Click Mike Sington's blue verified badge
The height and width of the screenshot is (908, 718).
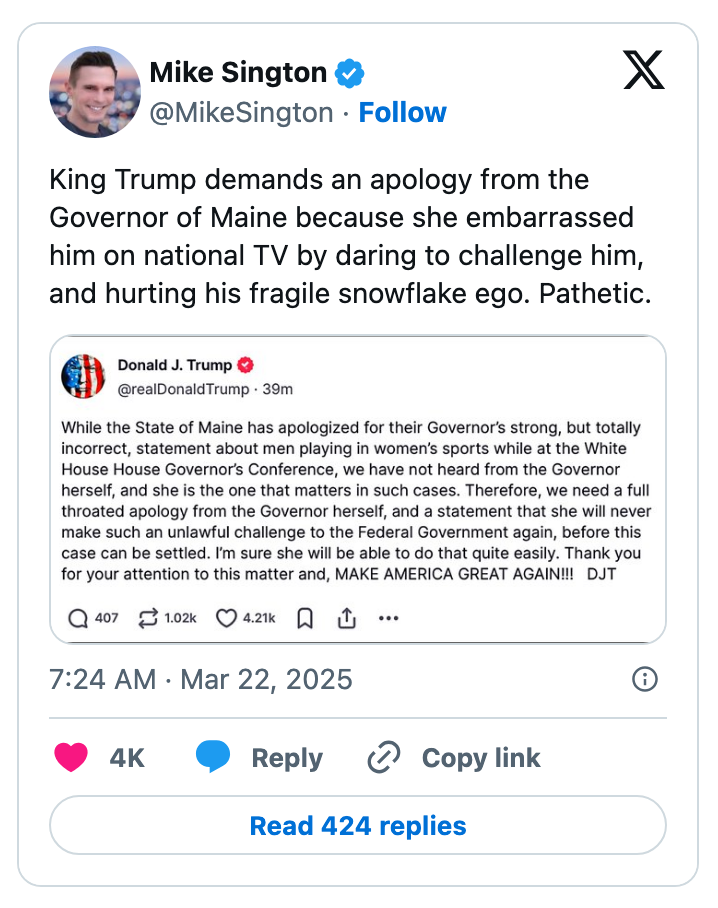click(347, 72)
